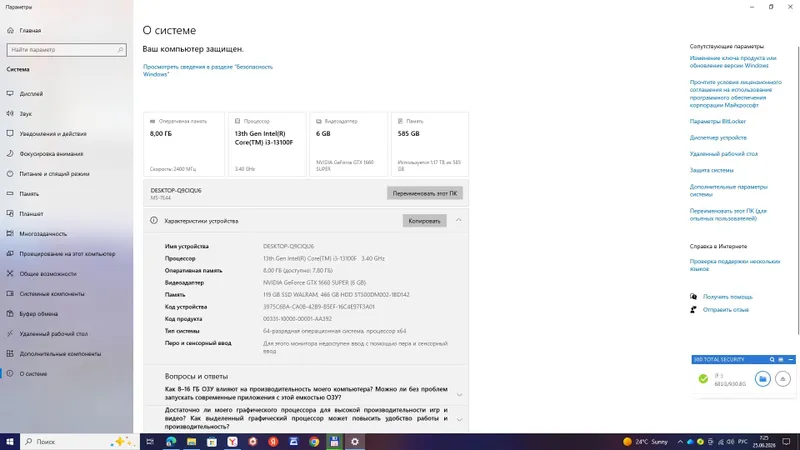This screenshot has height=450, width=800.
Task: Open the red Я Yandex icon on taskbar
Action: click(273, 442)
